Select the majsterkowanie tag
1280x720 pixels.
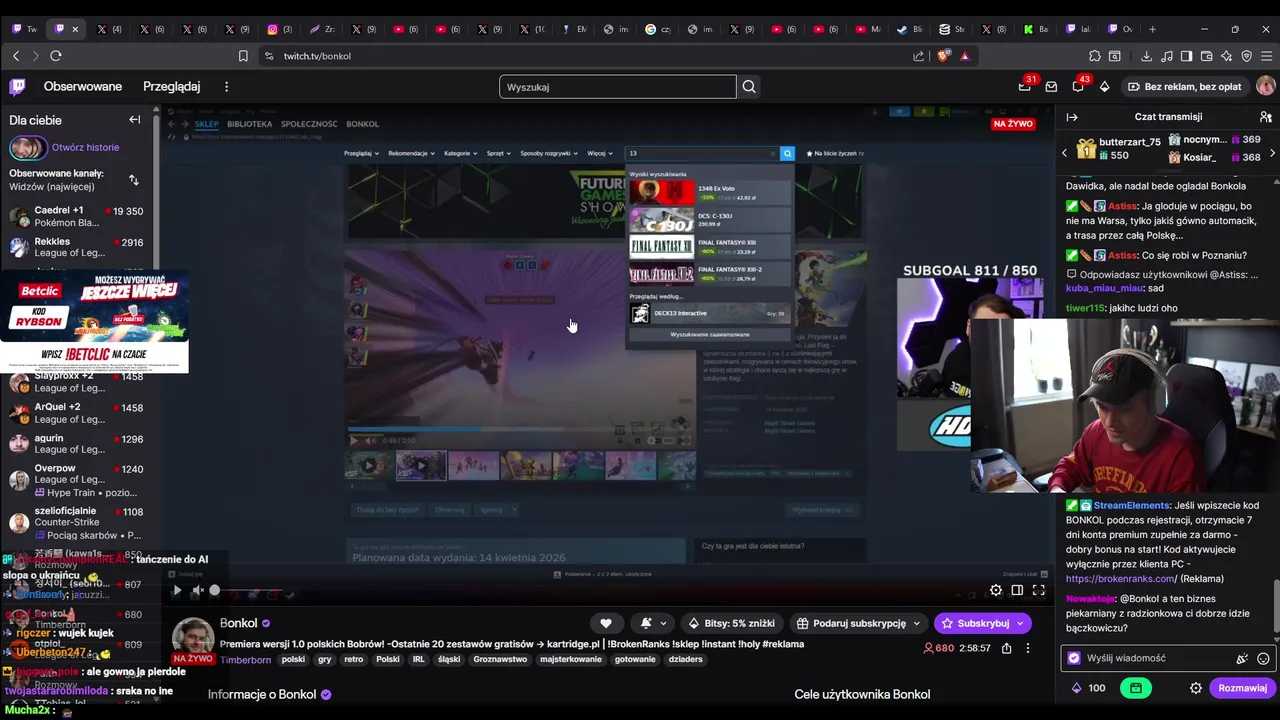[x=571, y=660]
